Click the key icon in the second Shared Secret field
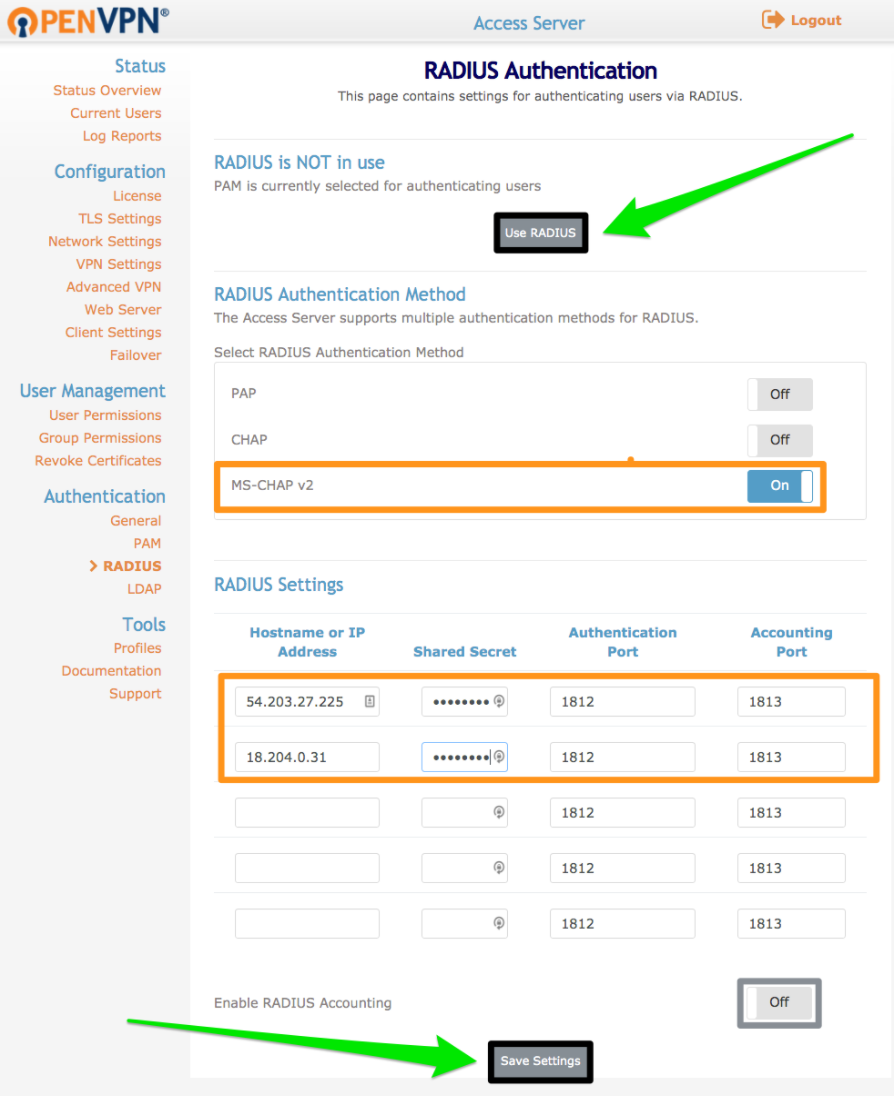 click(x=498, y=757)
